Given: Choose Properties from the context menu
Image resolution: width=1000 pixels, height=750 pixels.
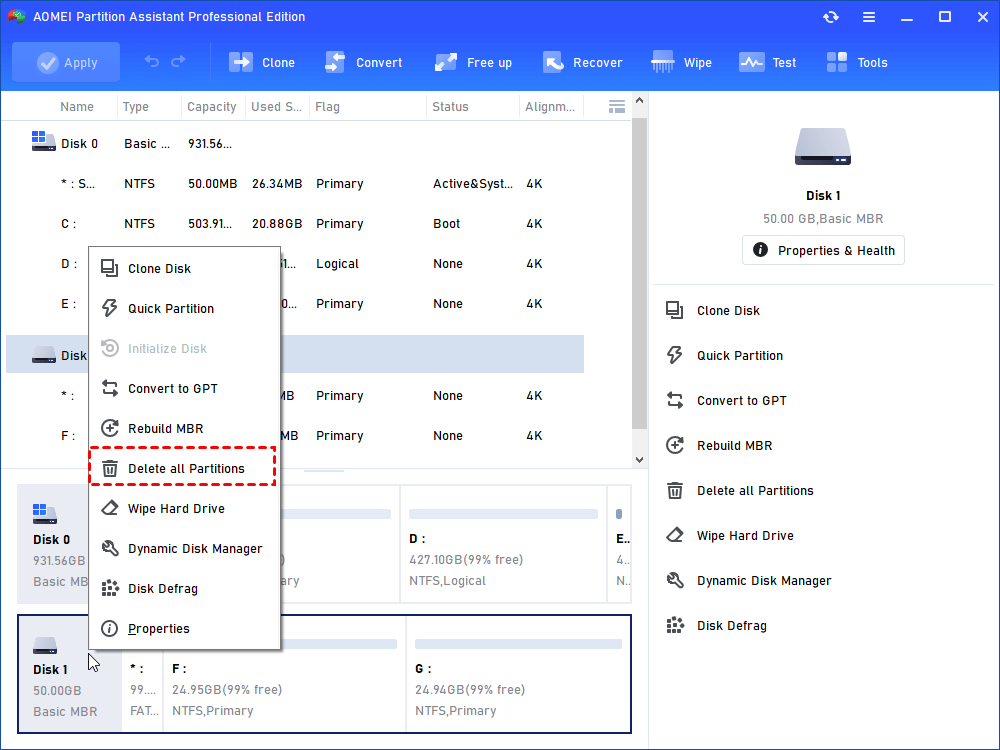Looking at the screenshot, I should [x=184, y=629].
